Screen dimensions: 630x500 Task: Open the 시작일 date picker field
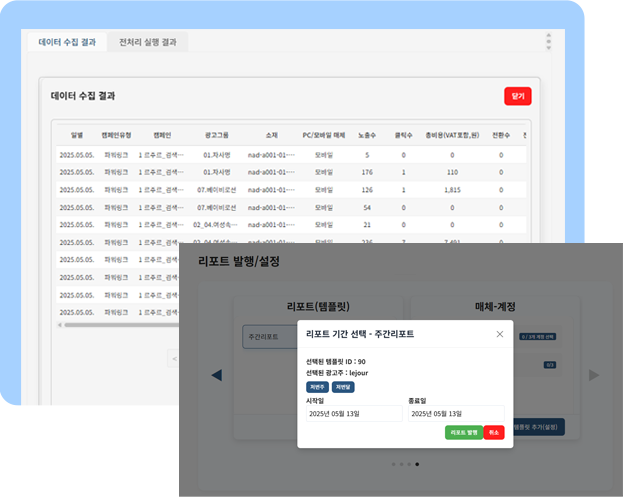coord(353,413)
